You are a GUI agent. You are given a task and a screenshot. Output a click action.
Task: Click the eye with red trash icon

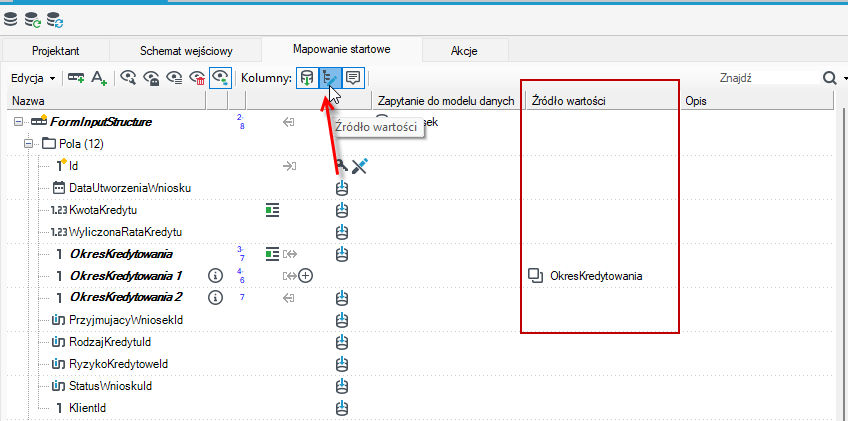click(x=197, y=78)
